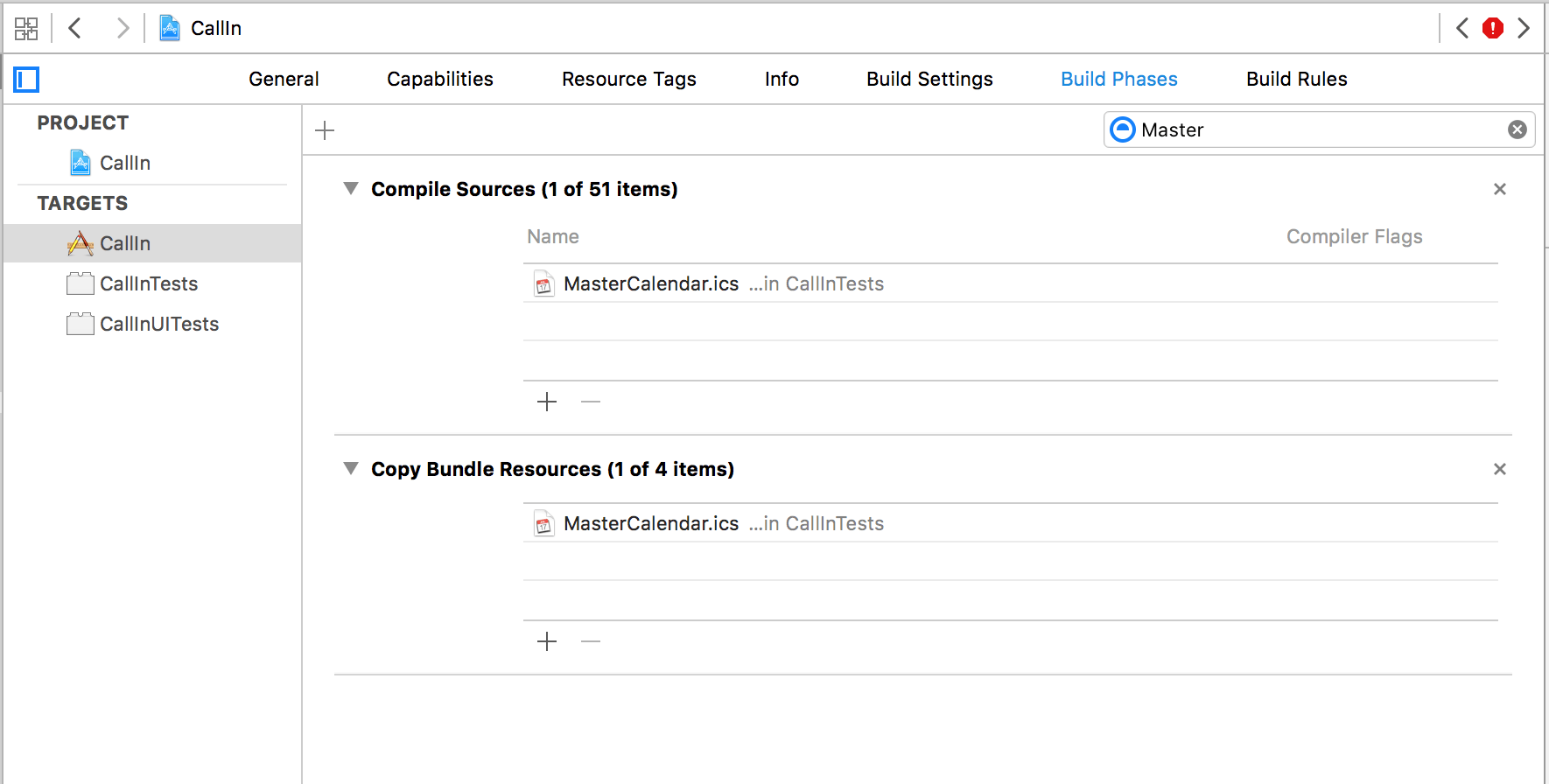Add a new build phase
The image size is (1549, 784).
[x=325, y=130]
